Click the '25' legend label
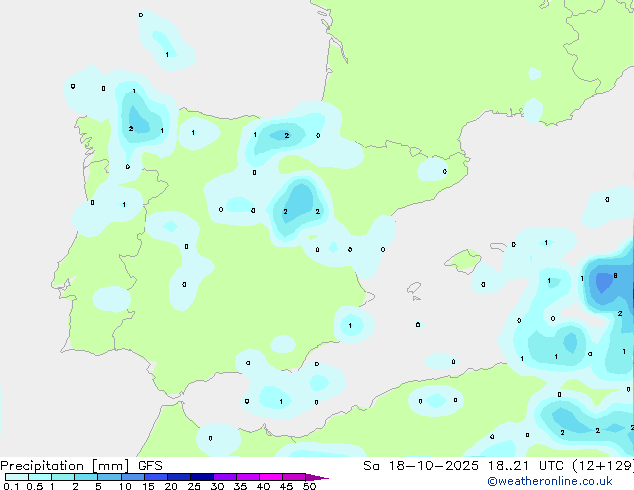This screenshot has height=490, width=634. pyautogui.click(x=194, y=486)
